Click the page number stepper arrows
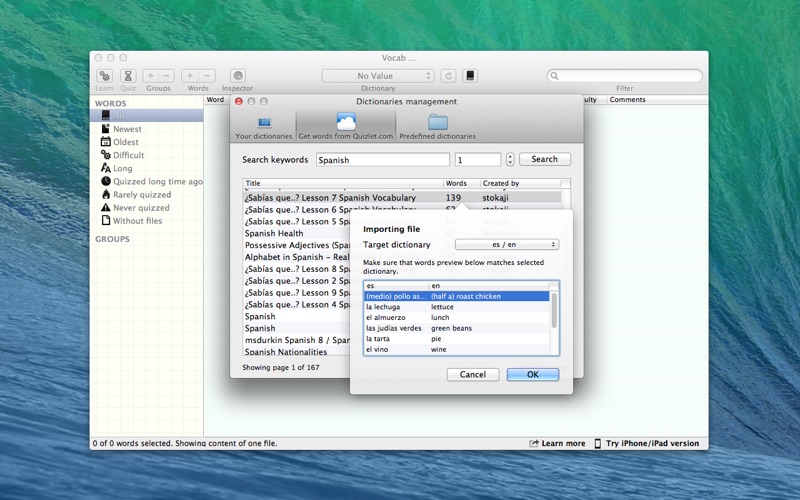This screenshot has height=500, width=800. point(510,160)
